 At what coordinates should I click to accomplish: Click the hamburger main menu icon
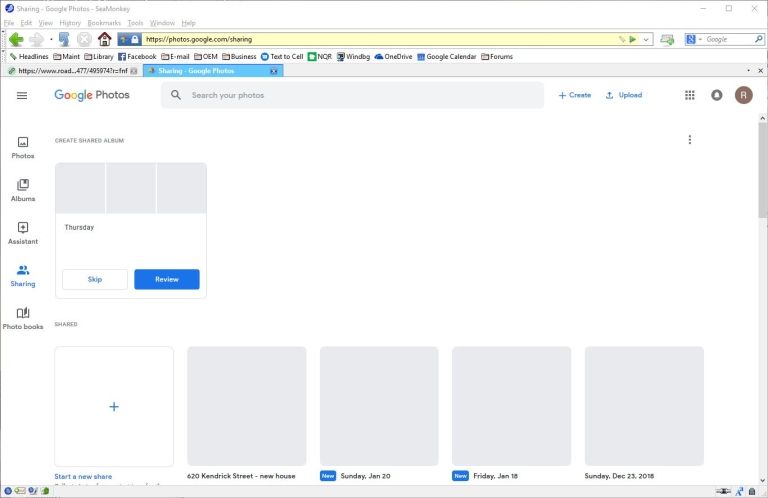pyautogui.click(x=22, y=95)
